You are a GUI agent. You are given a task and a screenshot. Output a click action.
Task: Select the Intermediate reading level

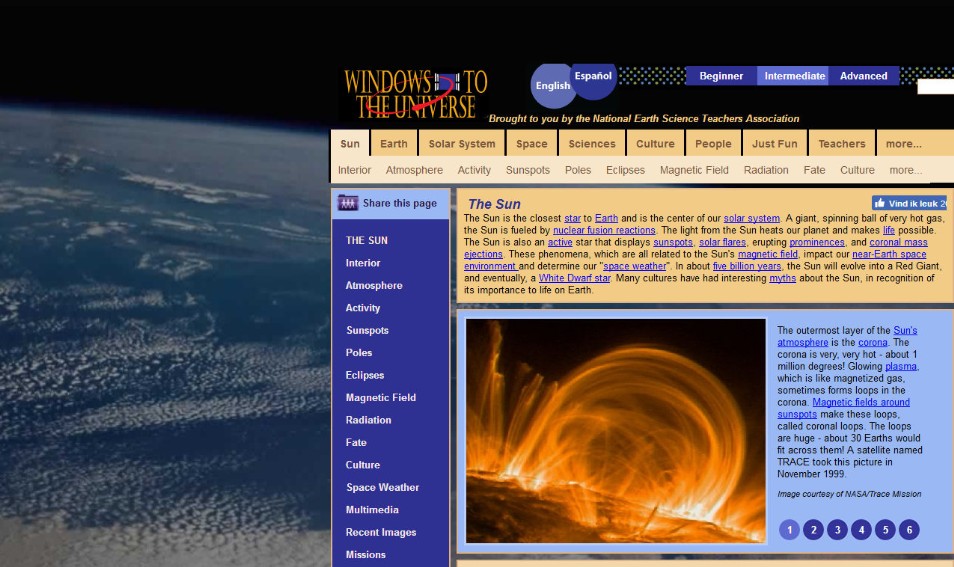point(795,76)
